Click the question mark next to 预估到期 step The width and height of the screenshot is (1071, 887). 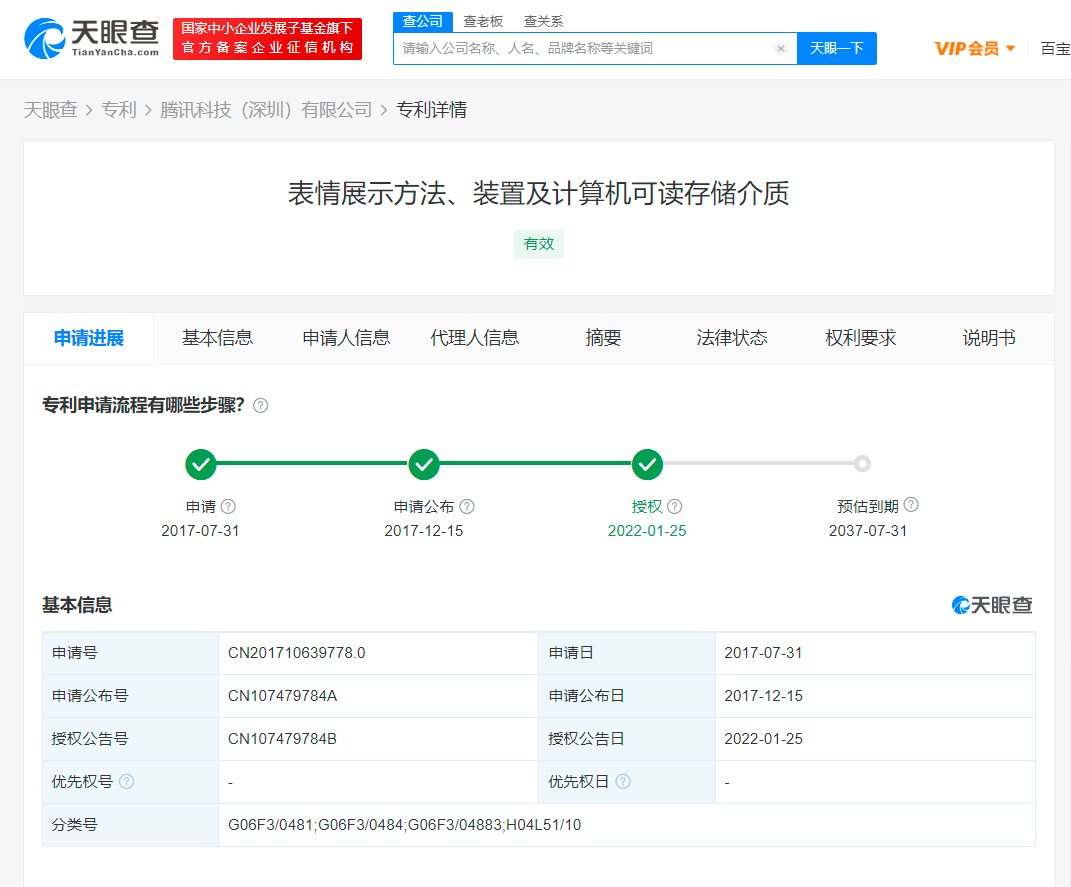pos(910,505)
